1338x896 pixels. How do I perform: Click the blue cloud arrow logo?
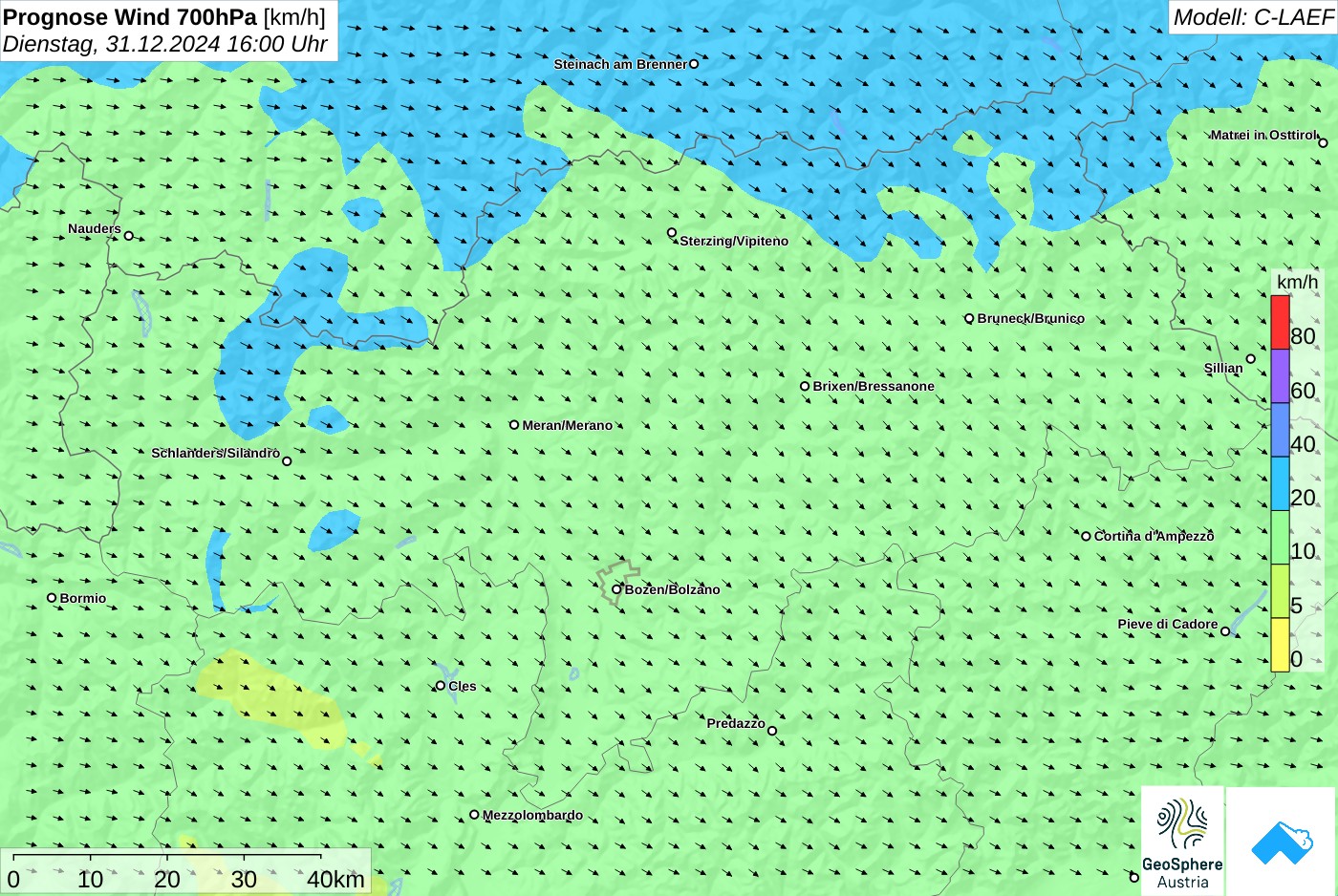coord(1282,842)
